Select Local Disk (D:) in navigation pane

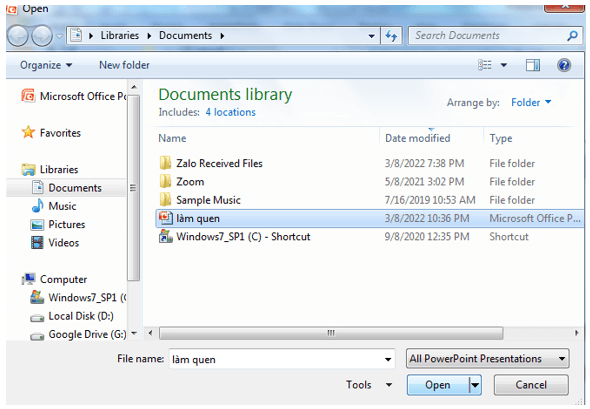(x=81, y=316)
